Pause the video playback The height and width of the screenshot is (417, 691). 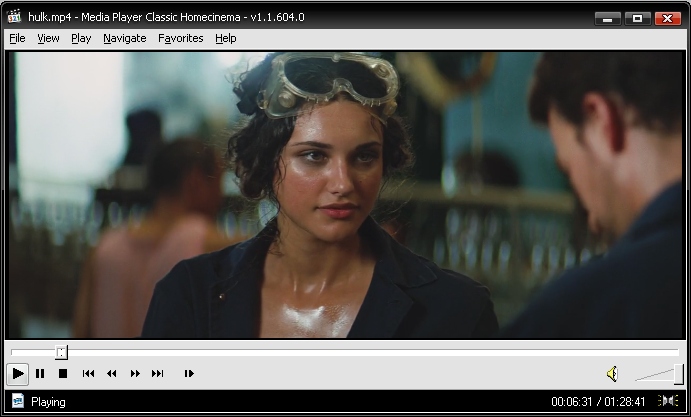40,374
